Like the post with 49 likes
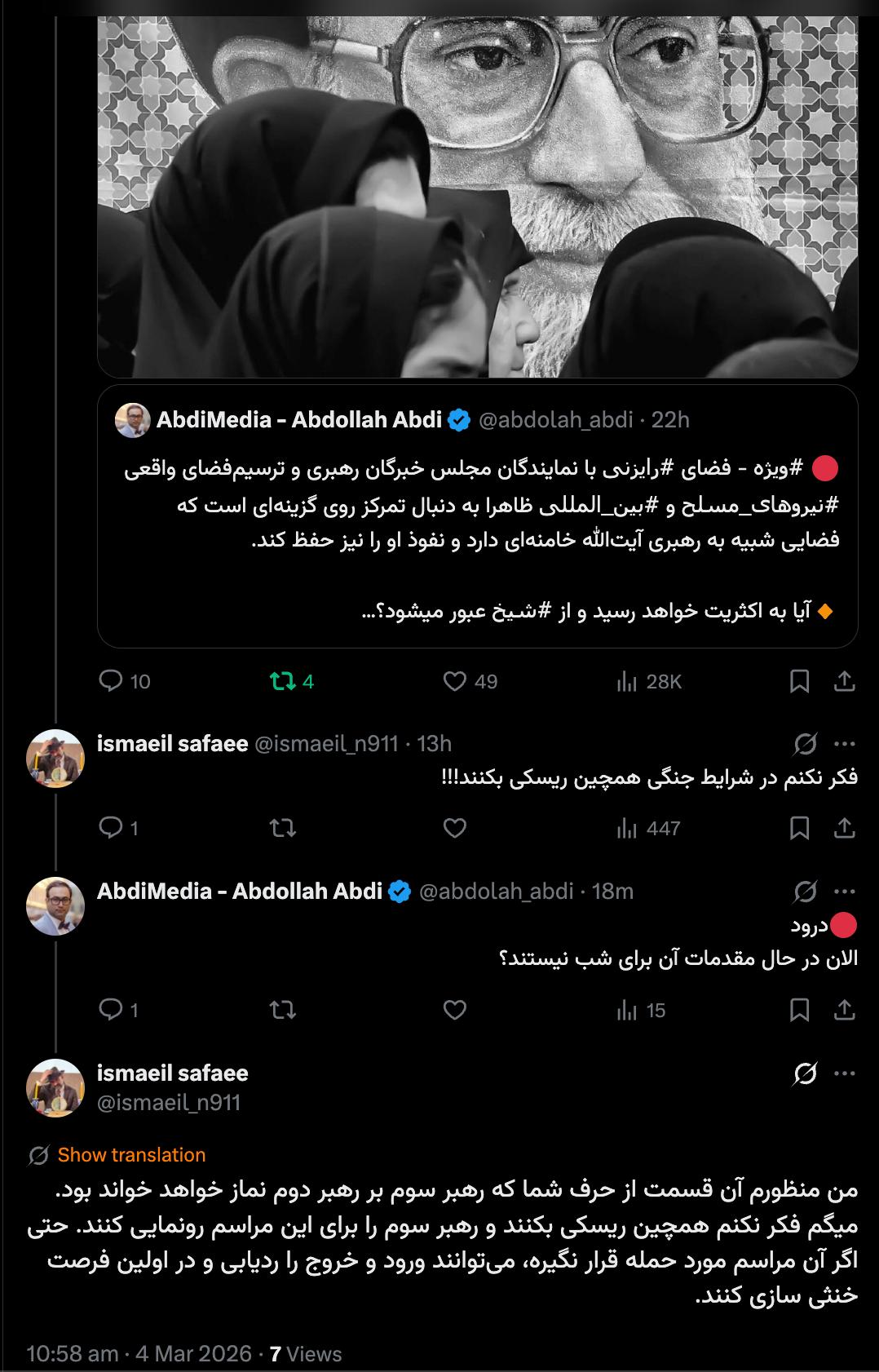Image resolution: width=879 pixels, height=1372 pixels. pos(454,681)
